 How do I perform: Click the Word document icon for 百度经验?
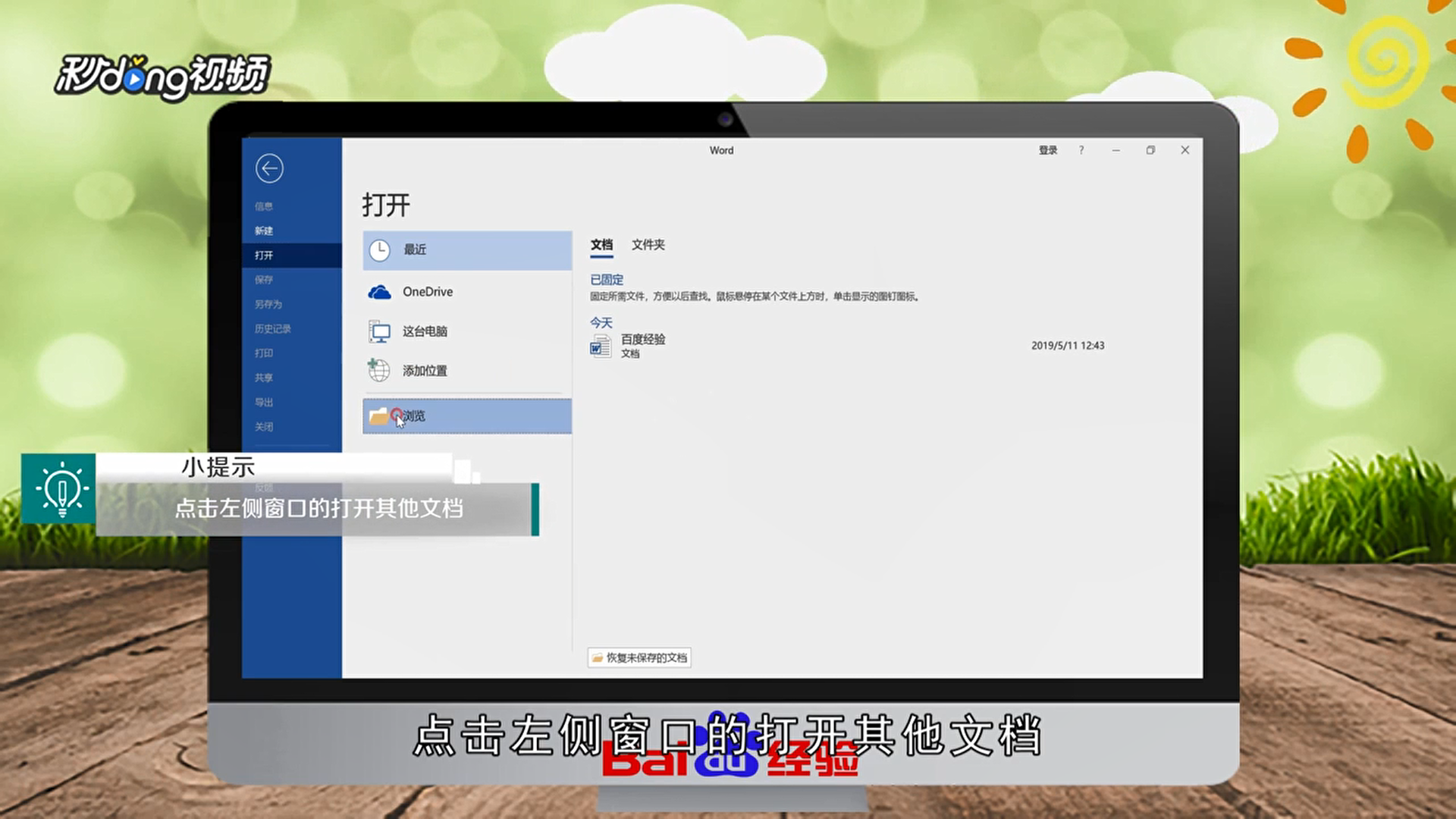coord(600,347)
